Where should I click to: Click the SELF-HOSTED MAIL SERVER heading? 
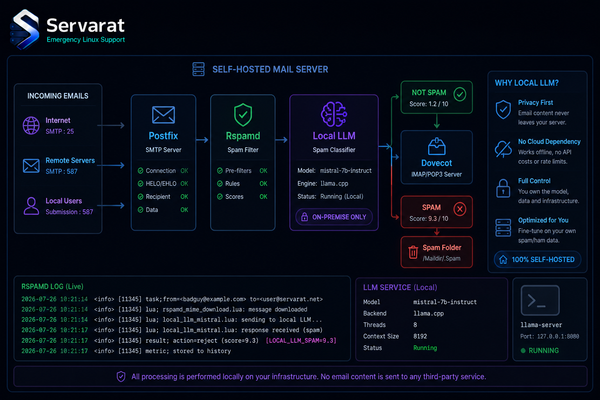click(270, 69)
